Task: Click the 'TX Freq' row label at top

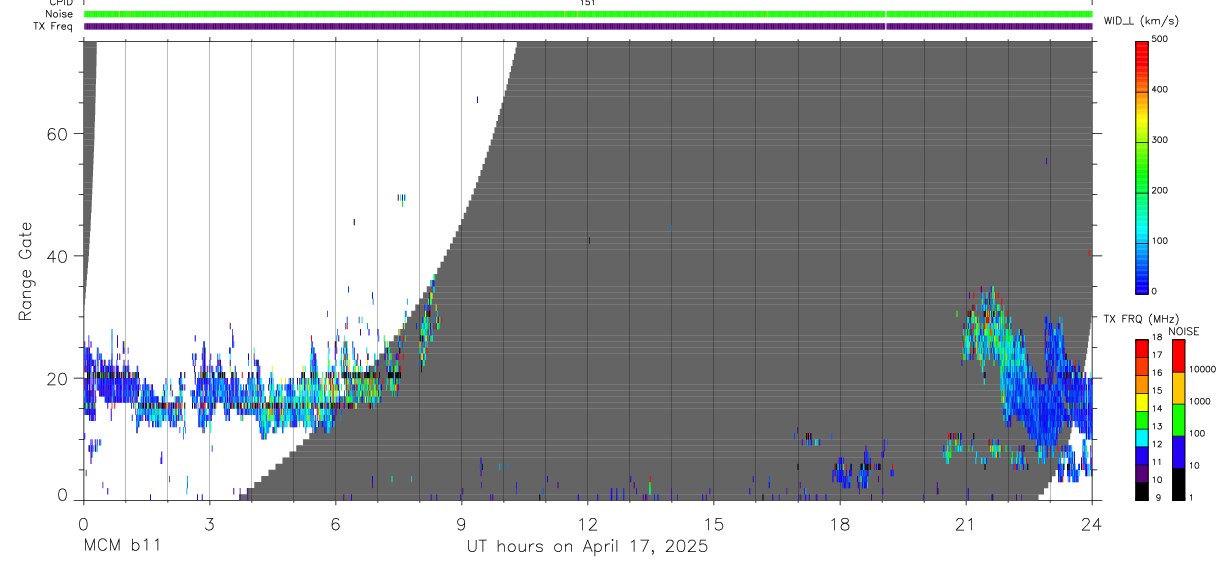Action: [53, 26]
